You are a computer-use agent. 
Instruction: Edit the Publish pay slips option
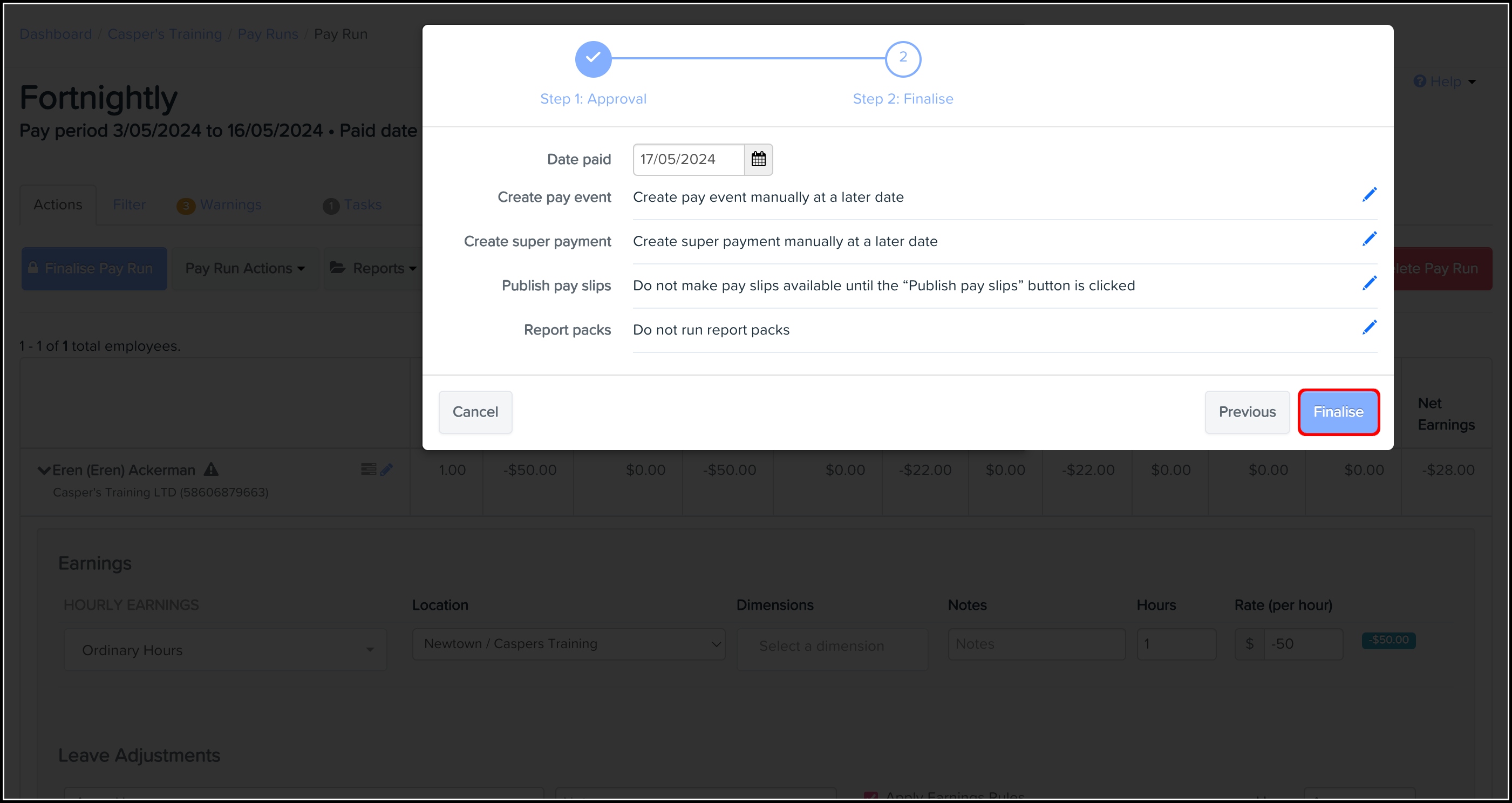click(x=1370, y=283)
